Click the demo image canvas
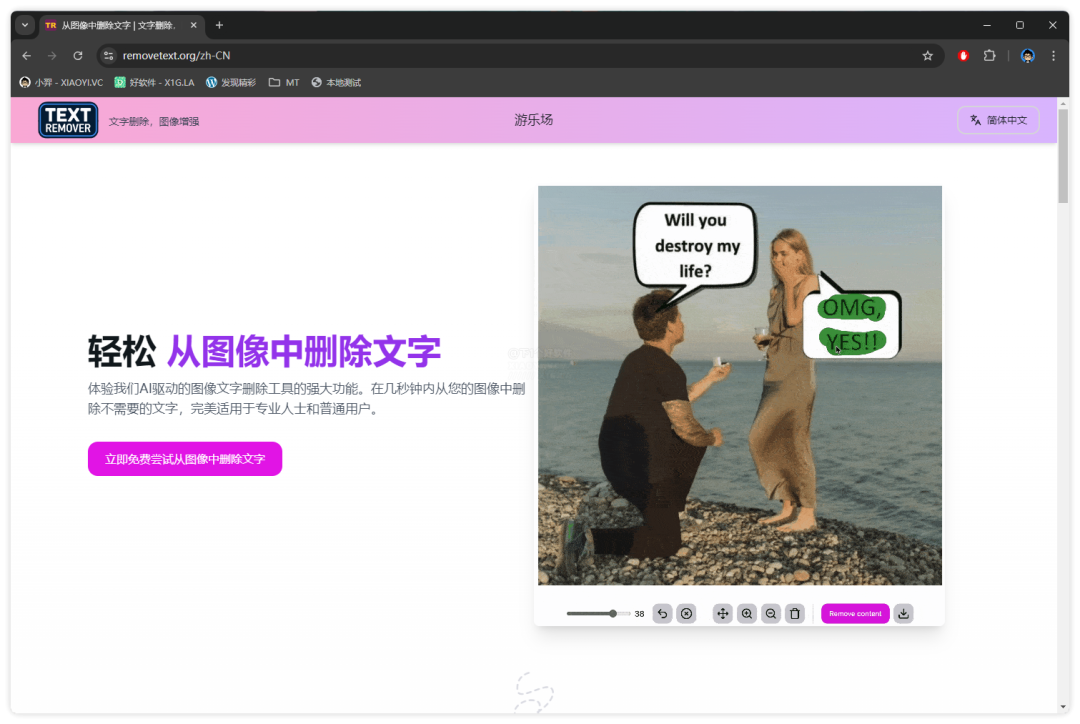This screenshot has width=1080, height=724. click(740, 386)
